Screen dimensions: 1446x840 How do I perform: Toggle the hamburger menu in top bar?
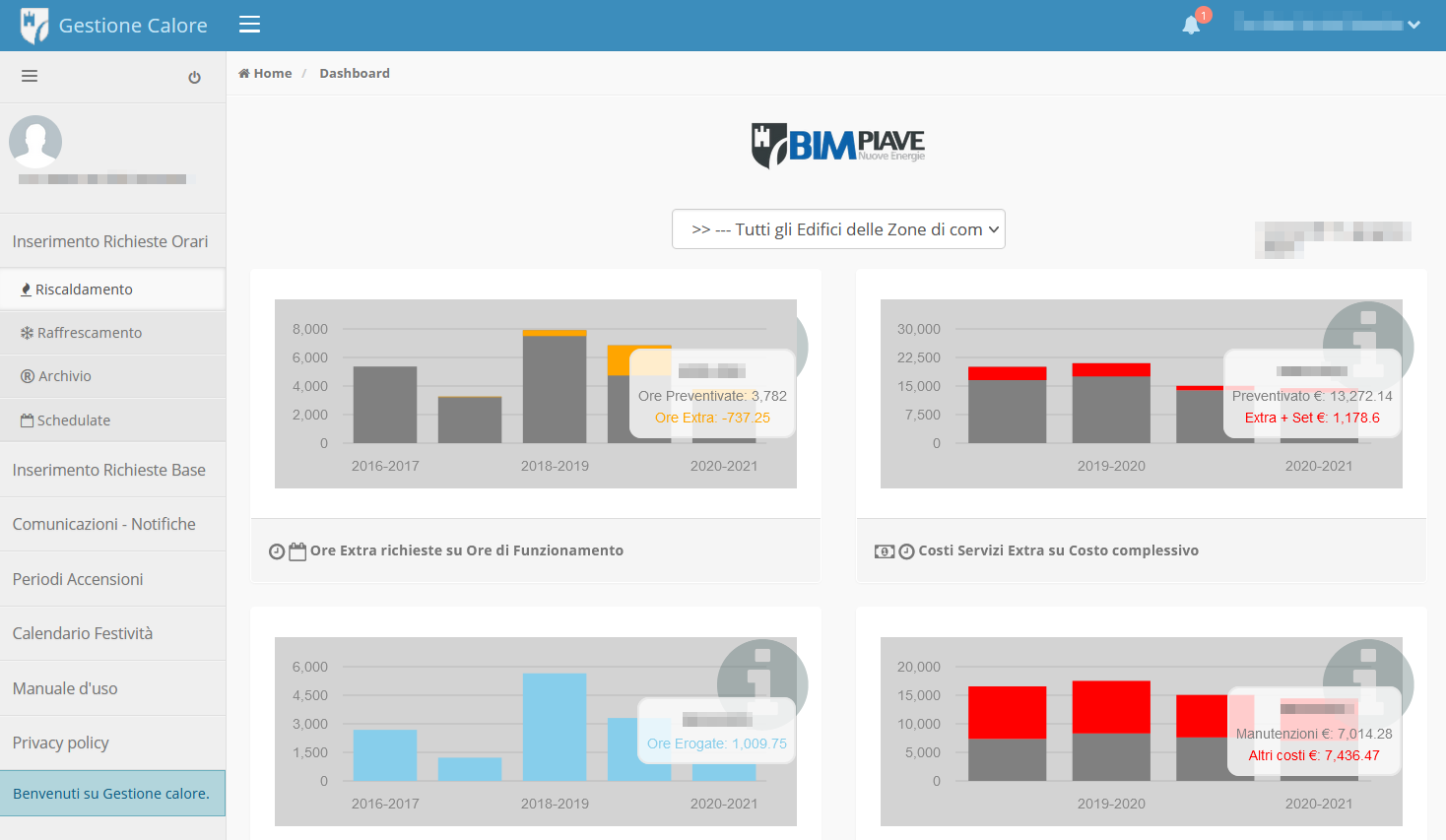click(250, 25)
